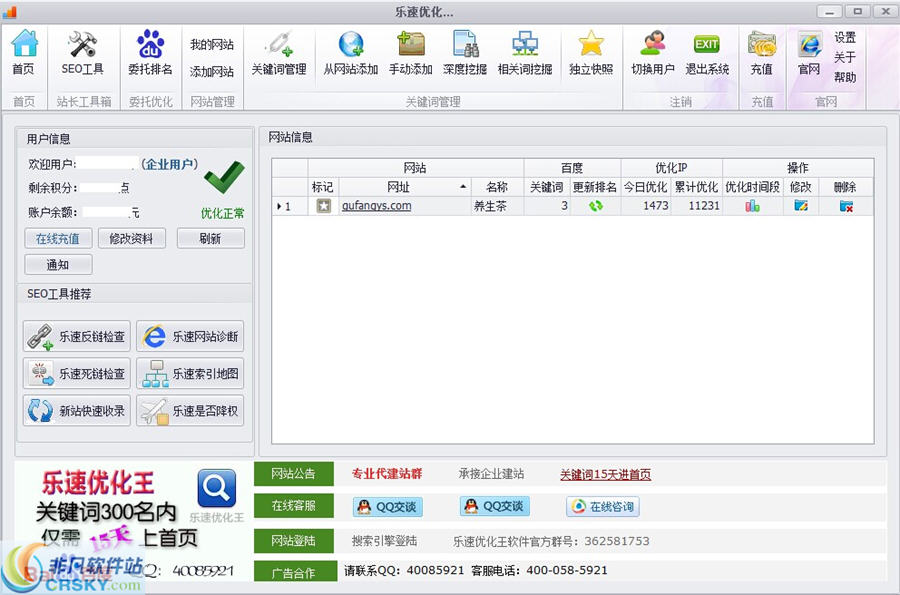
Task: Click the green 广告合作 label
Action: pyautogui.click(x=295, y=572)
